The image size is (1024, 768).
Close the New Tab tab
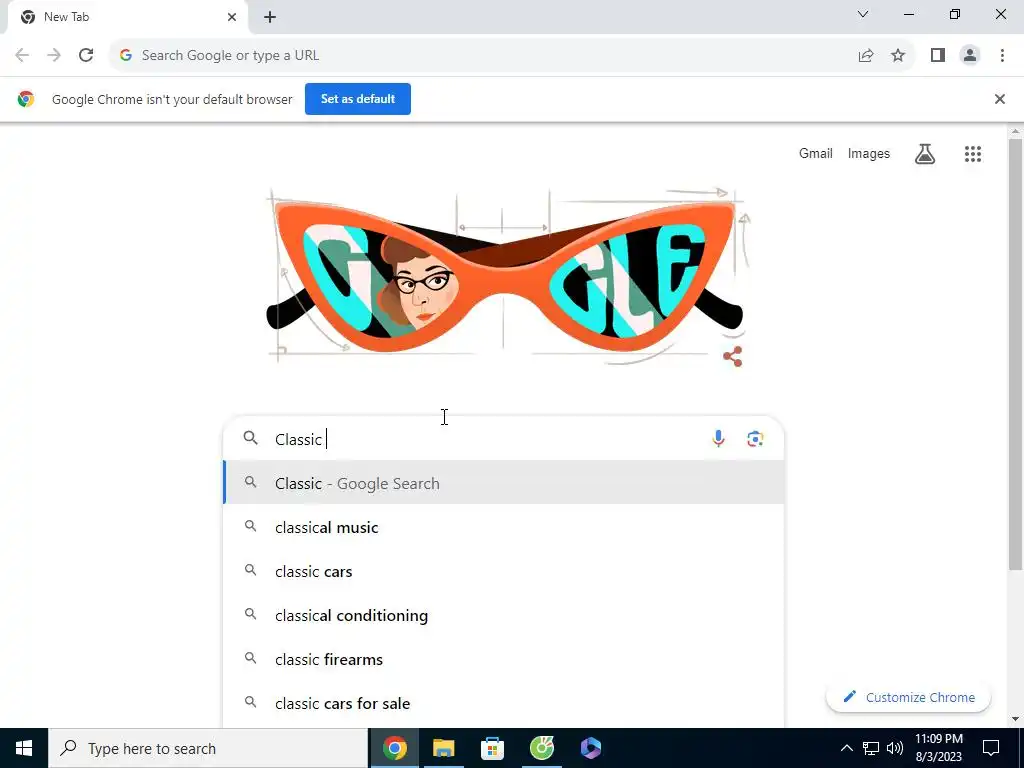232,17
